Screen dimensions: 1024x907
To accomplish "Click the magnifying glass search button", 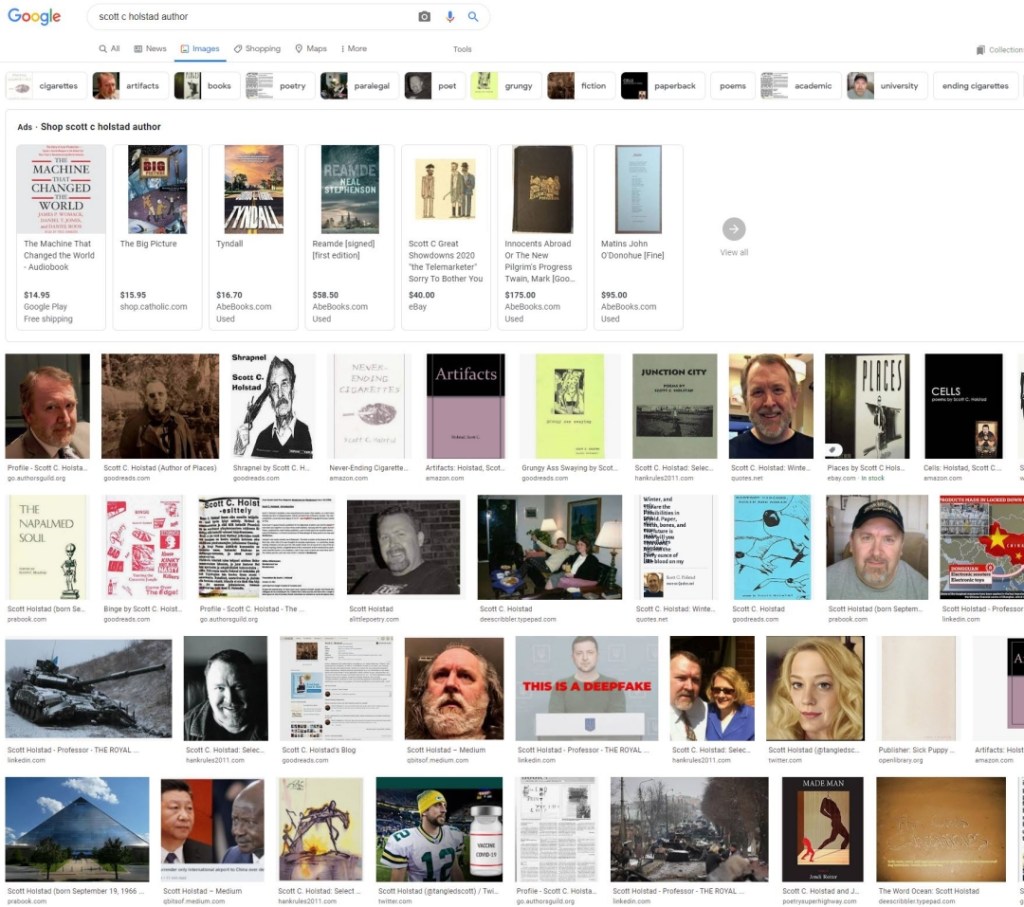I will tap(473, 17).
